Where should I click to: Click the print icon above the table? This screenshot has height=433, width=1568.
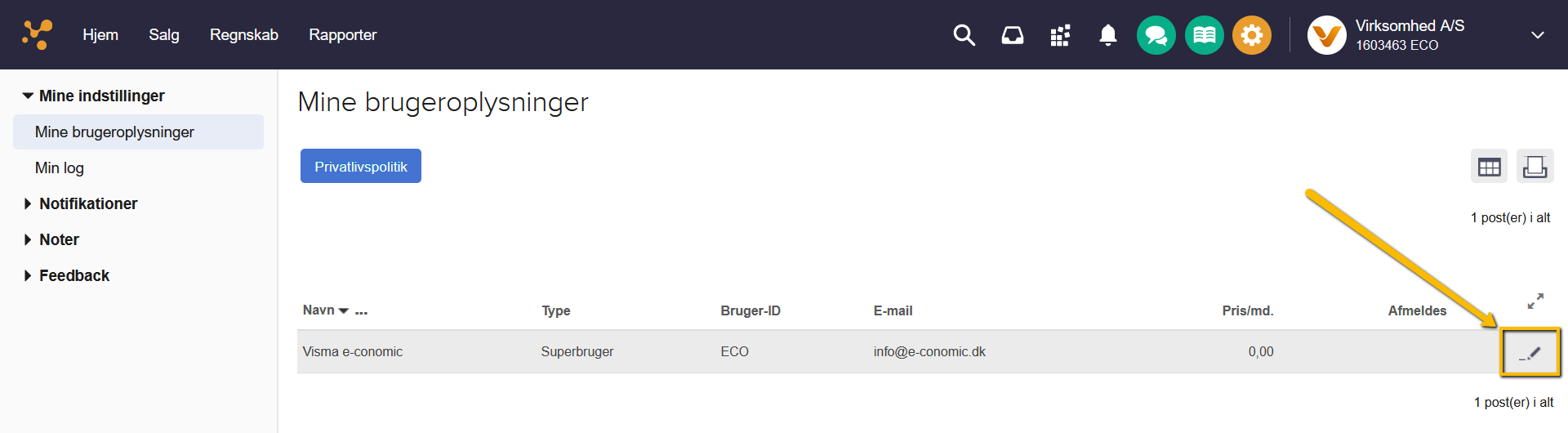(x=1535, y=167)
